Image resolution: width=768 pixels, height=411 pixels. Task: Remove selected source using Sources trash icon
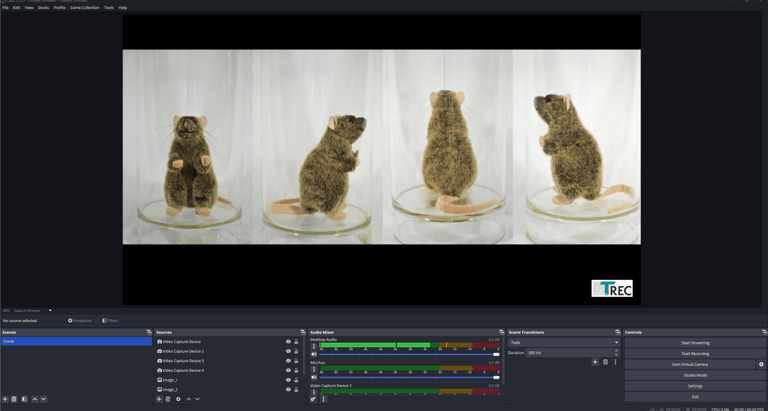pos(168,399)
